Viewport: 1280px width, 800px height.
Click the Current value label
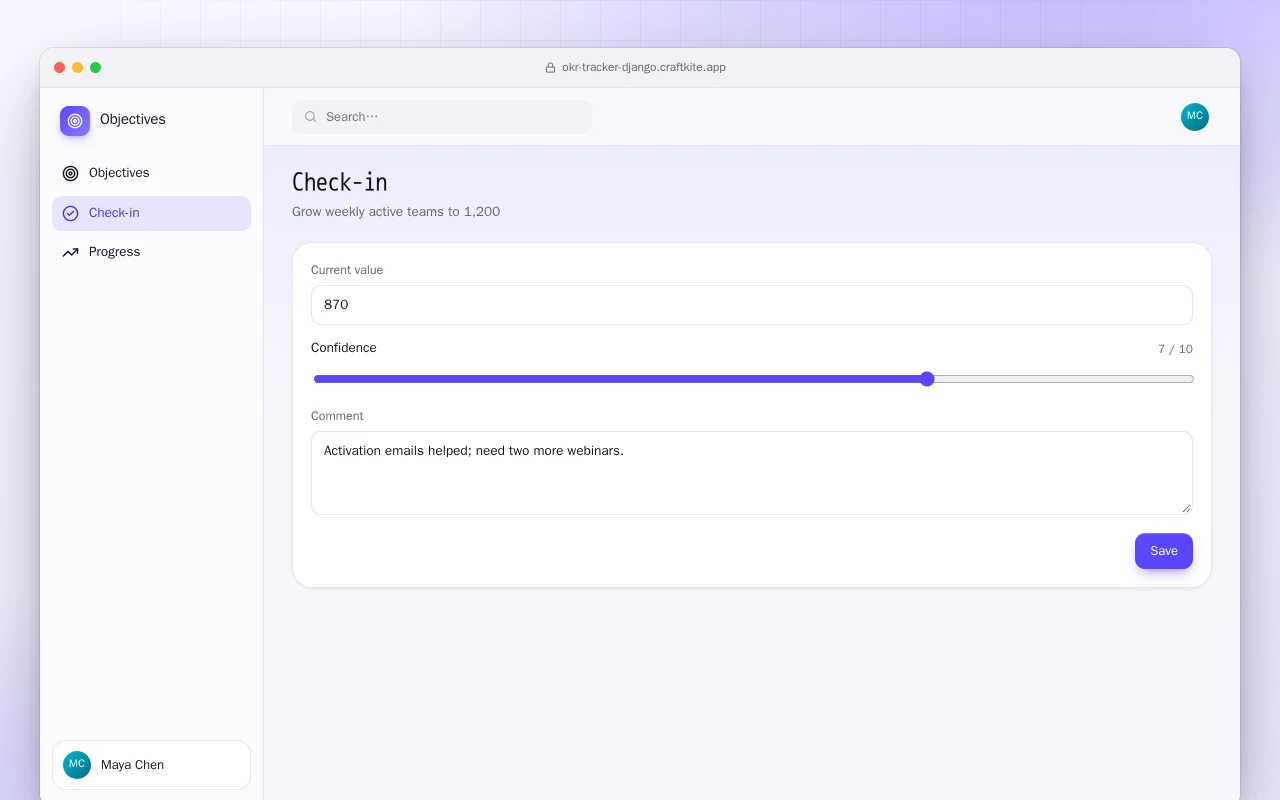tap(347, 270)
